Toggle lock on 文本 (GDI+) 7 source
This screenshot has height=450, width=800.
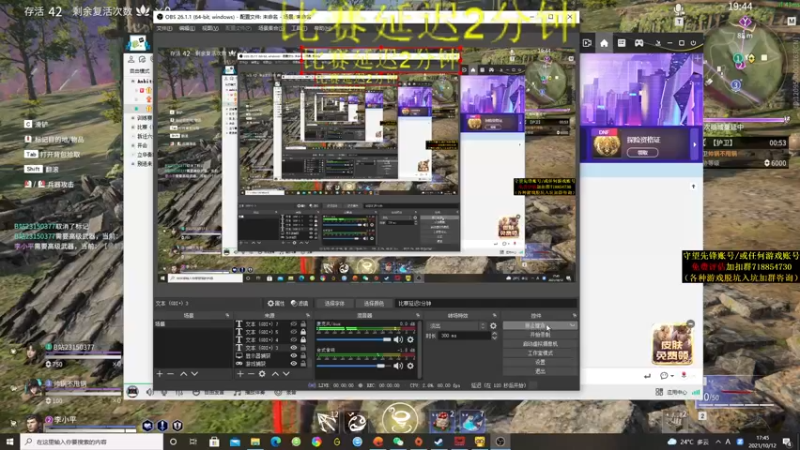(303, 324)
